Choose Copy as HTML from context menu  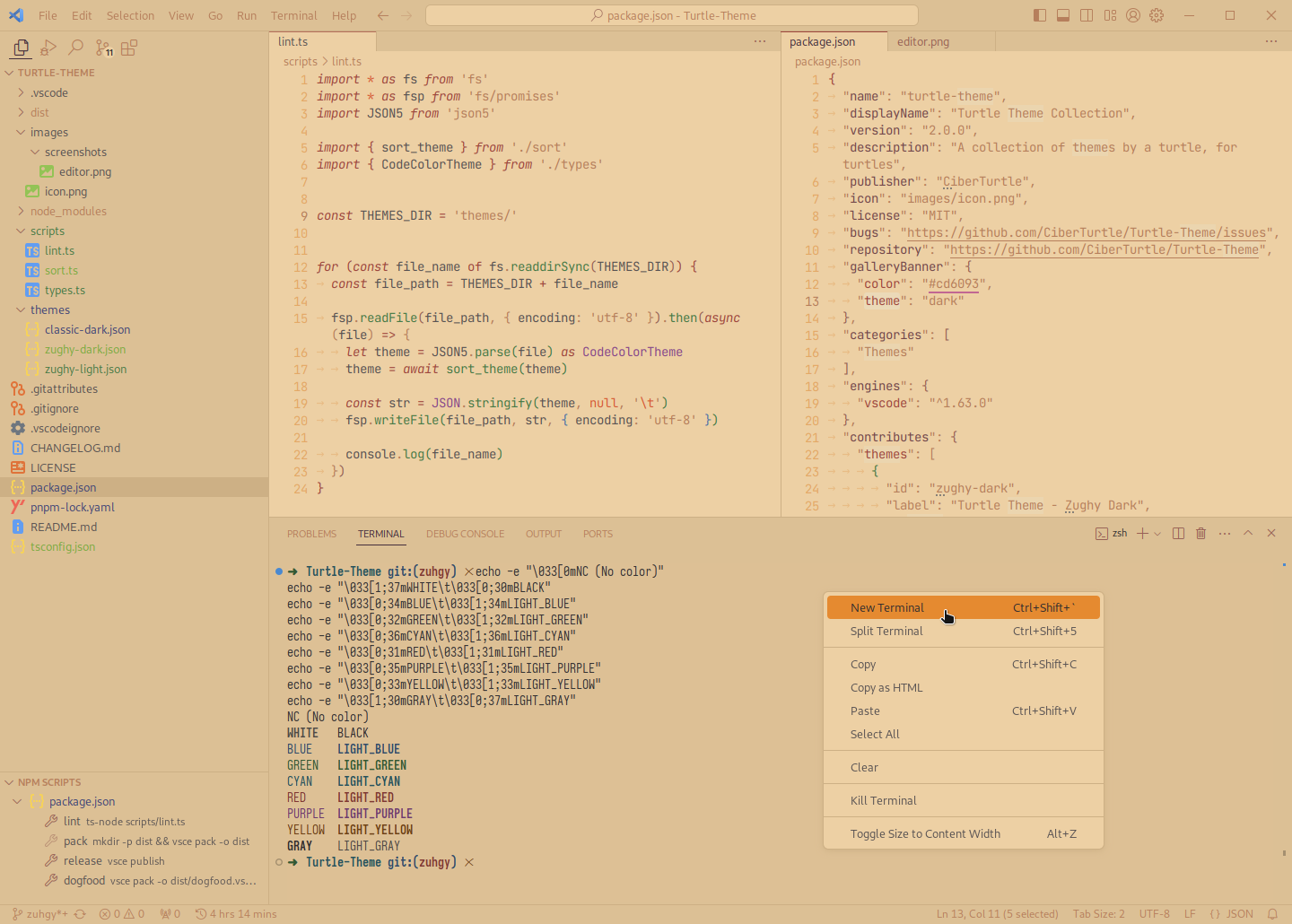964,687
